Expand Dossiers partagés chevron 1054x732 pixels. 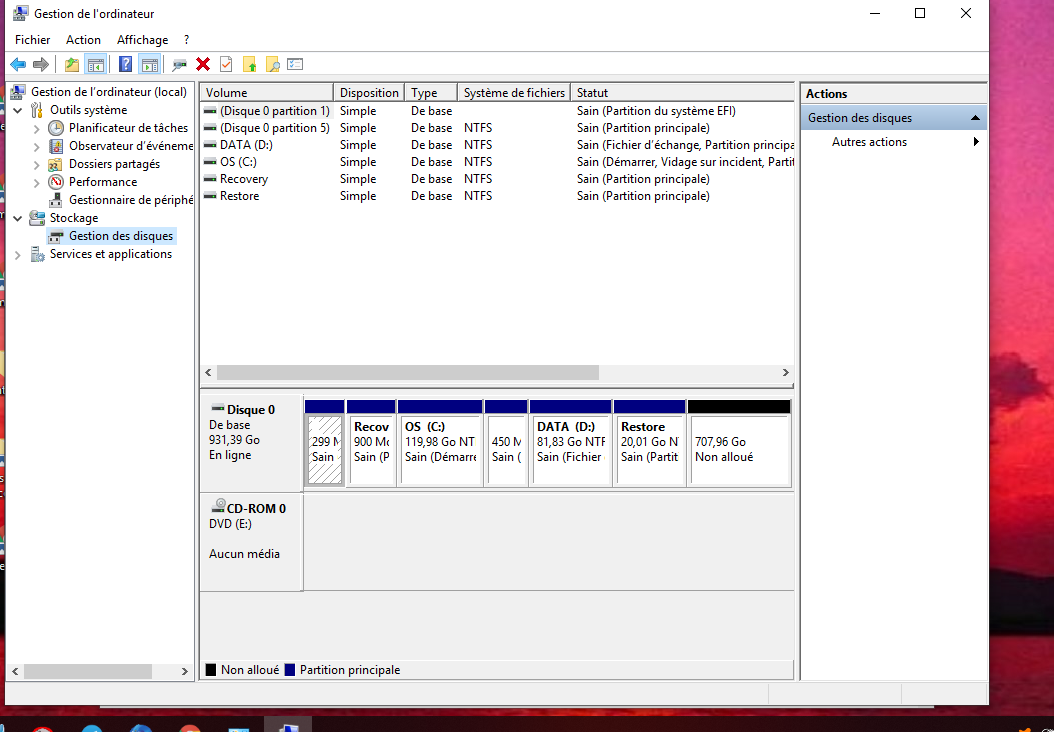point(37,165)
